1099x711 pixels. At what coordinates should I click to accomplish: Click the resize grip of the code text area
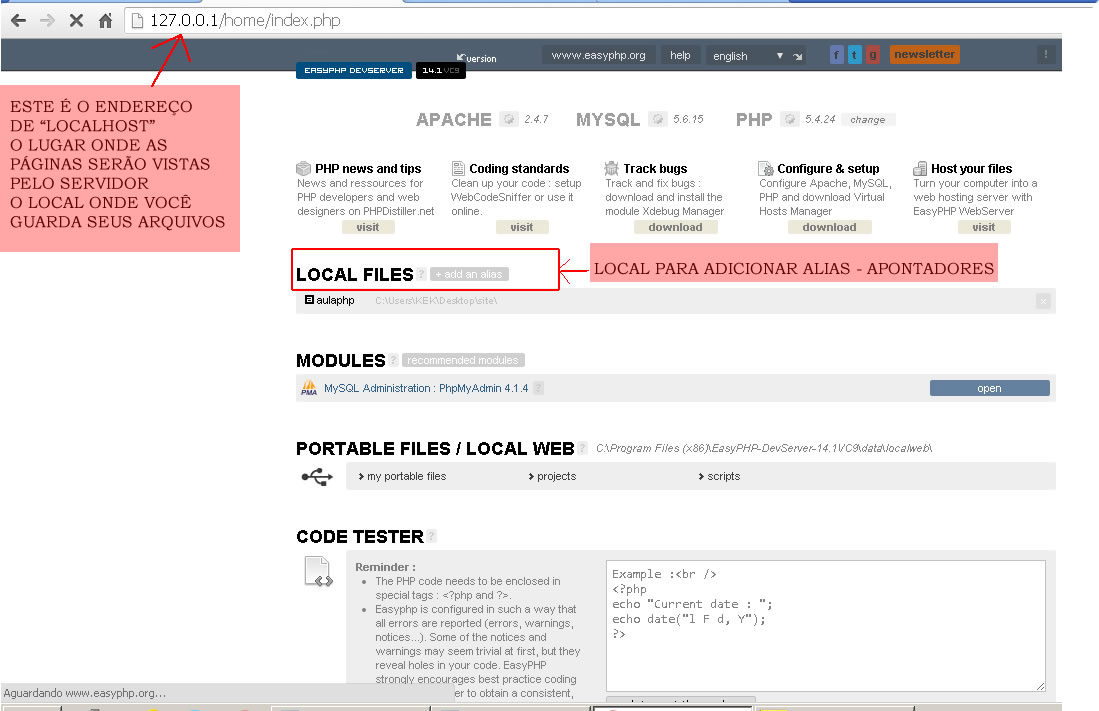pos(1040,686)
